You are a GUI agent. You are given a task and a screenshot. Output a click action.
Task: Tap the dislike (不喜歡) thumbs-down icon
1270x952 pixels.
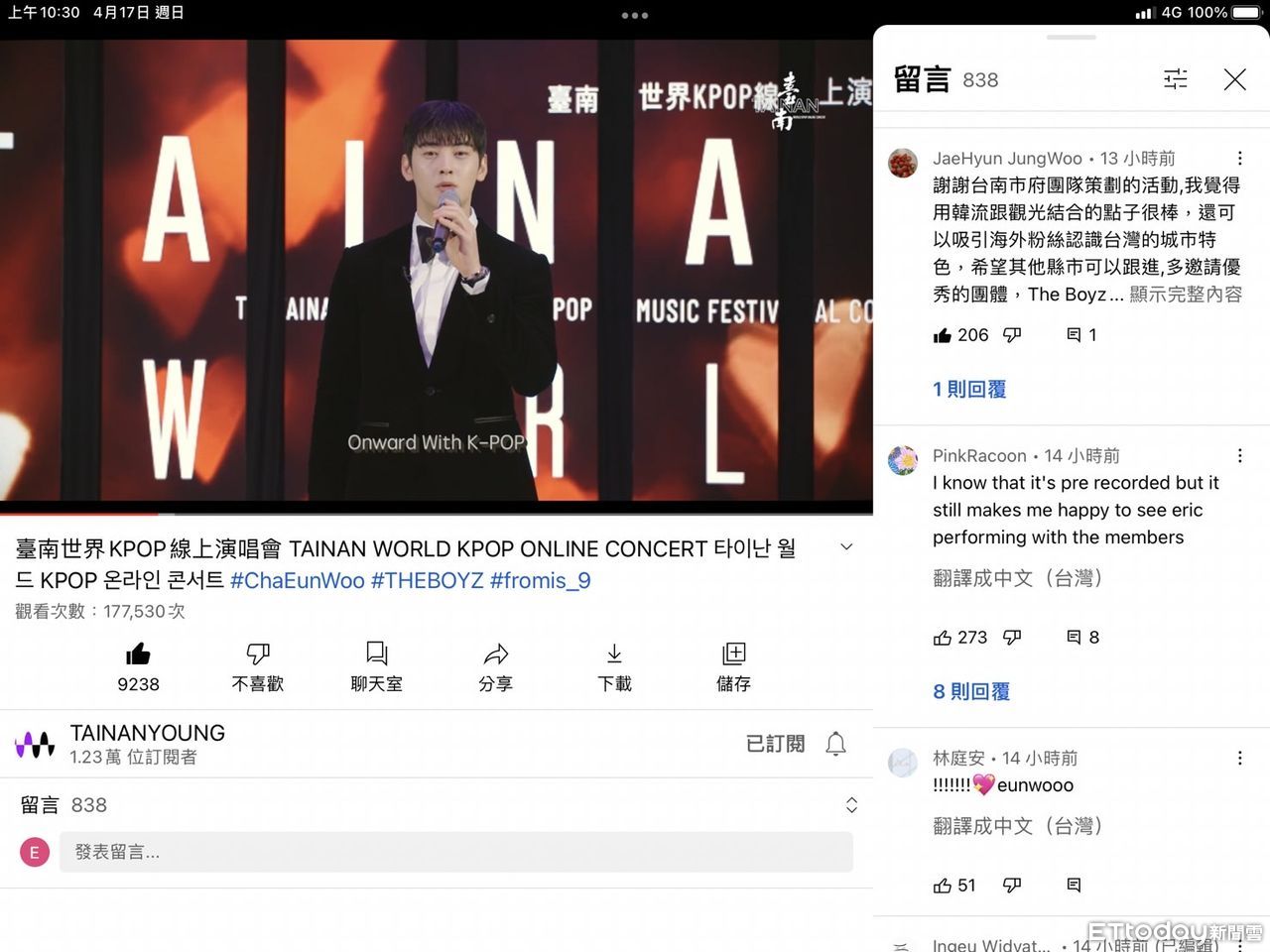(257, 654)
